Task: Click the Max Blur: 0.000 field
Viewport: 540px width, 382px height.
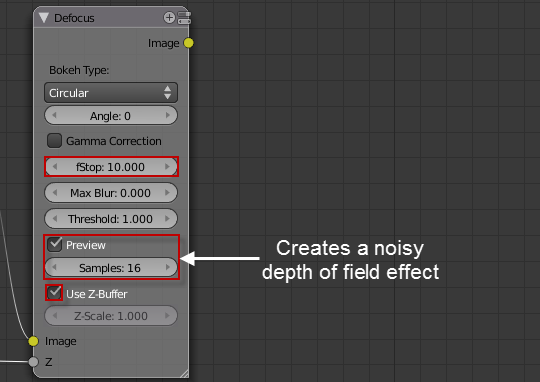Action: point(111,193)
